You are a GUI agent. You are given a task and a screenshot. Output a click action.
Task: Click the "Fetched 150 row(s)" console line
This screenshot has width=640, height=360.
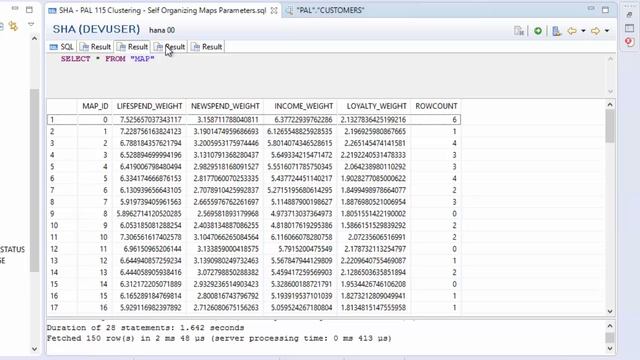[x=219, y=338]
